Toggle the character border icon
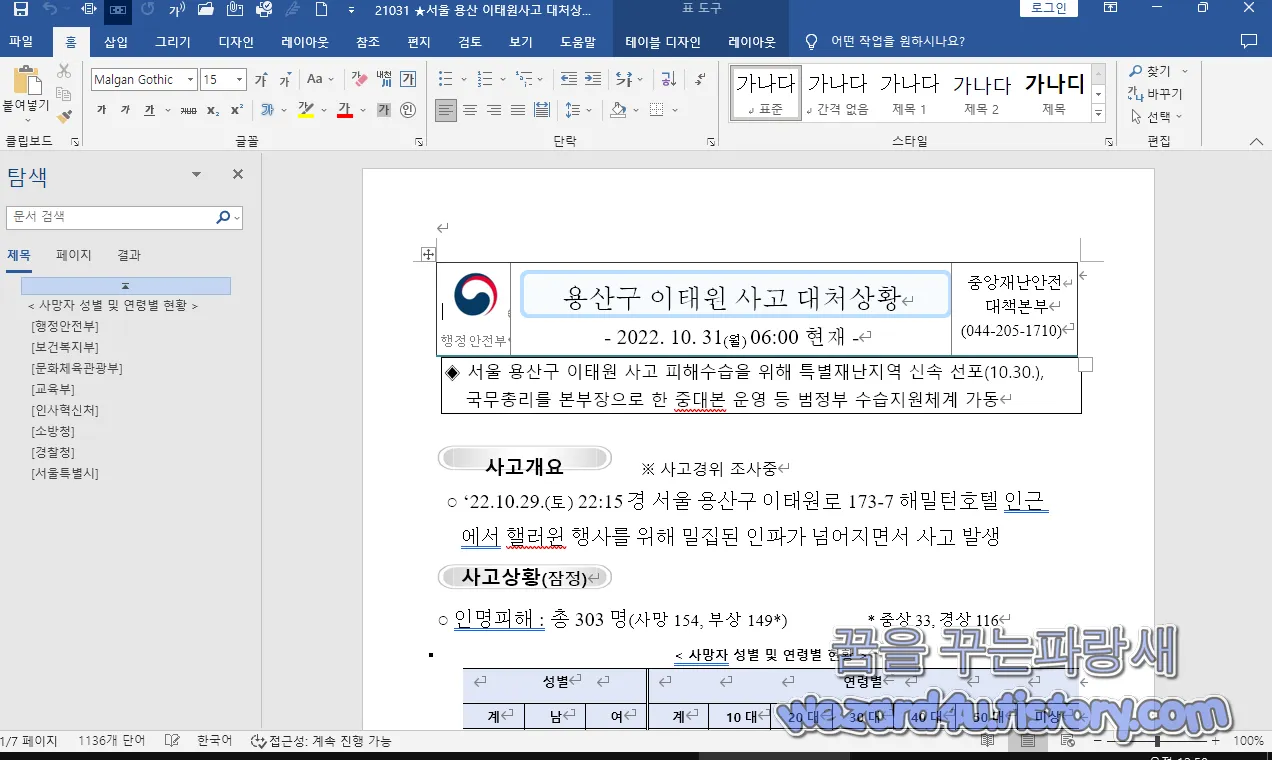Viewport: 1272px width, 760px height. coord(408,80)
